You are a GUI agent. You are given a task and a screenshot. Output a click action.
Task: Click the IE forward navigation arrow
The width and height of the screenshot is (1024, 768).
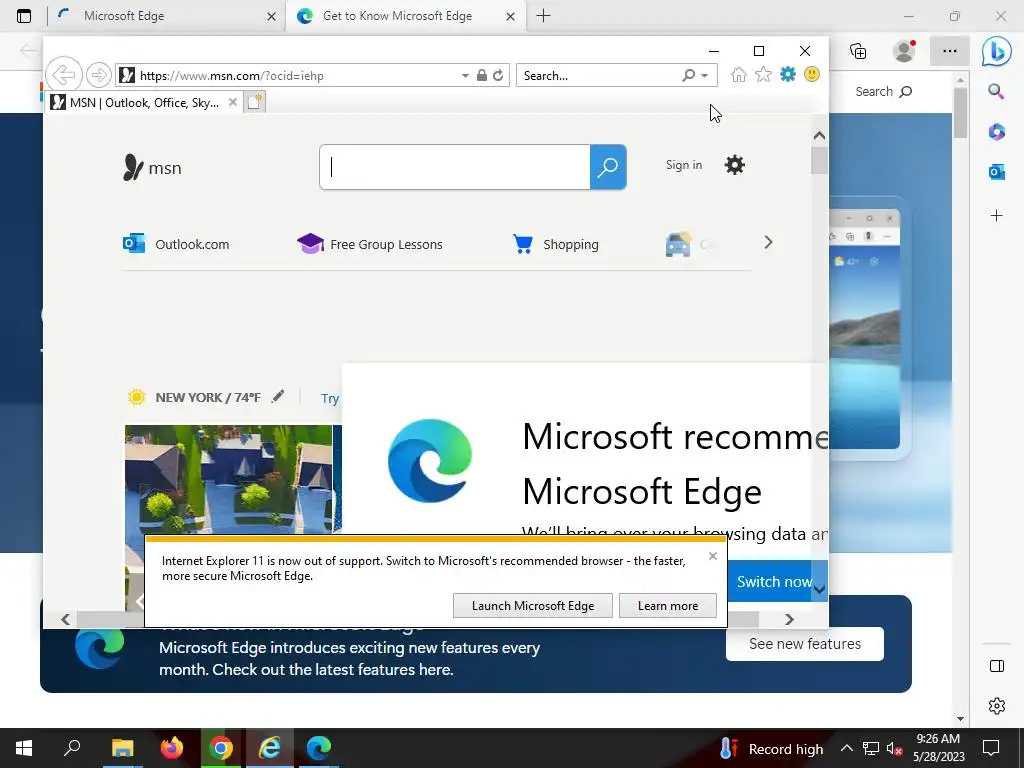tap(99, 75)
